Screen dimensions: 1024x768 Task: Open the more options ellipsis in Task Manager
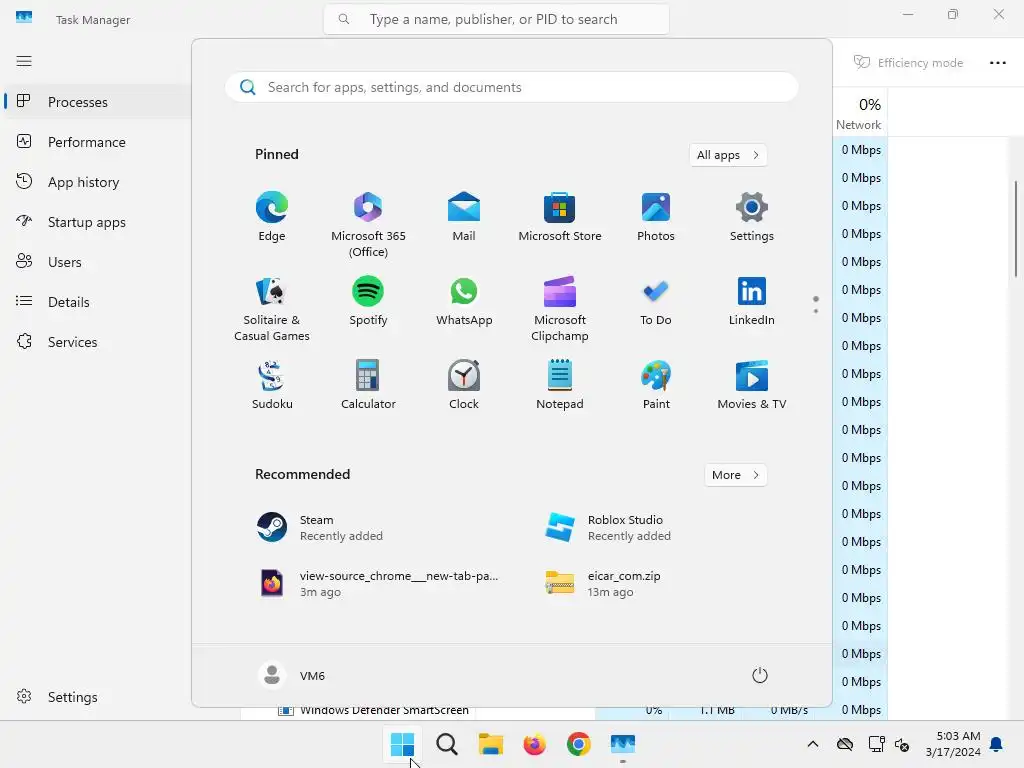pos(997,63)
